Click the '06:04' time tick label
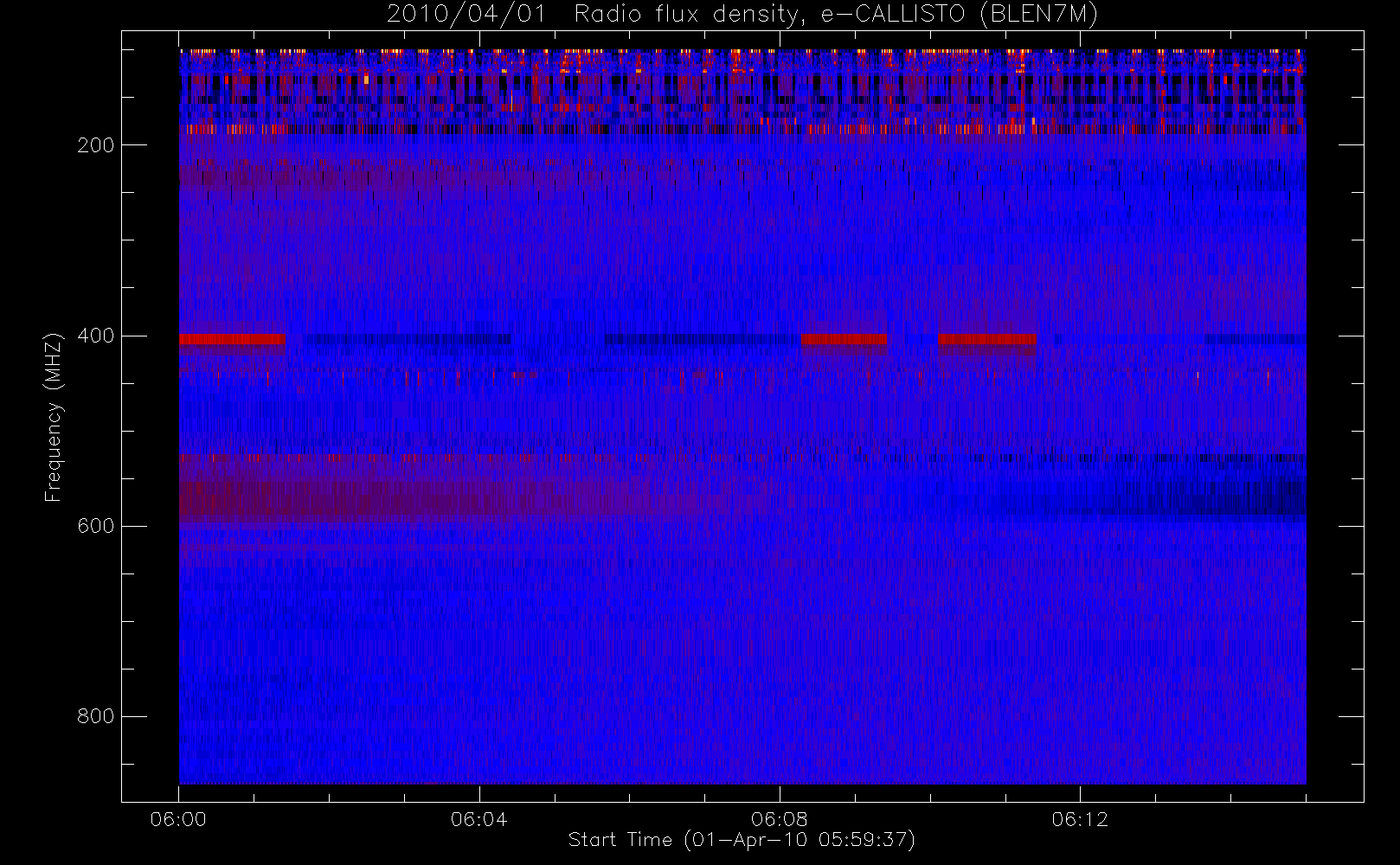Screen dimensions: 1400x865 pyautogui.click(x=479, y=819)
